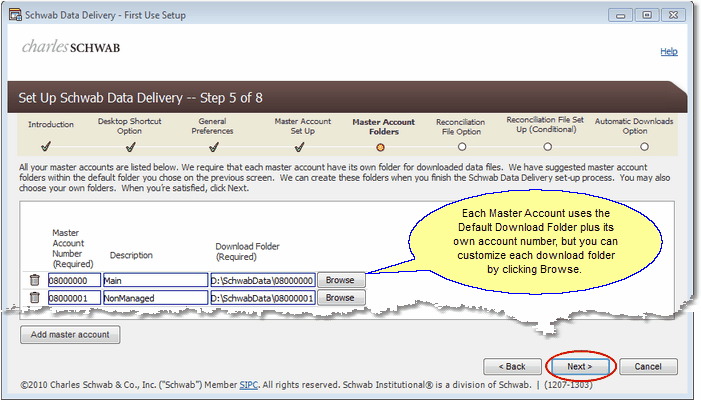Select master account number field 08000000
The image size is (701, 400).
(74, 280)
